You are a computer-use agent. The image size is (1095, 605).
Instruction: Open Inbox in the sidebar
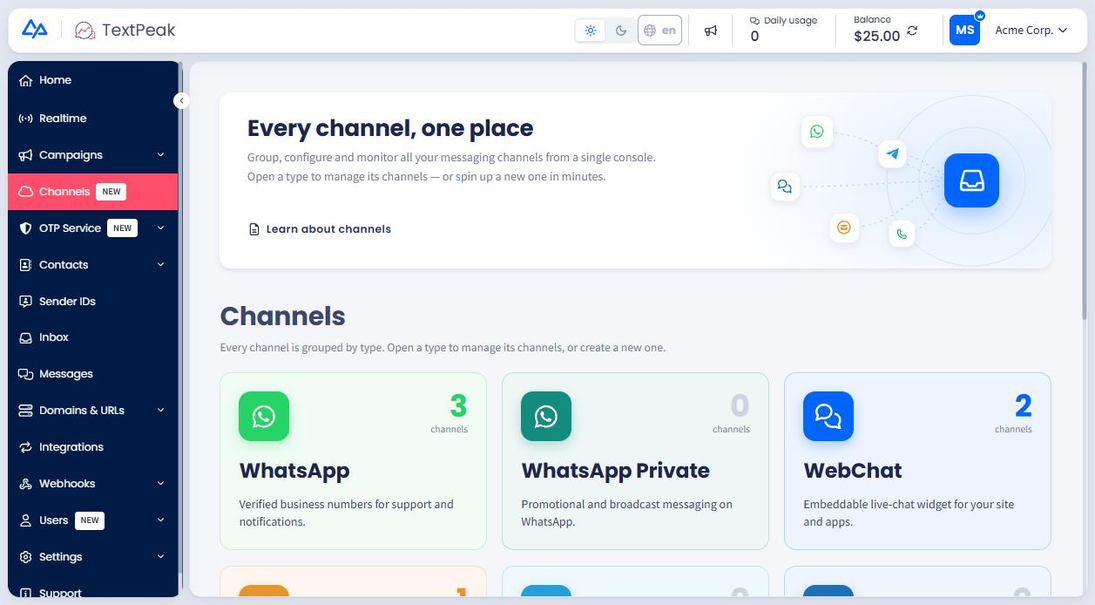tap(93, 337)
